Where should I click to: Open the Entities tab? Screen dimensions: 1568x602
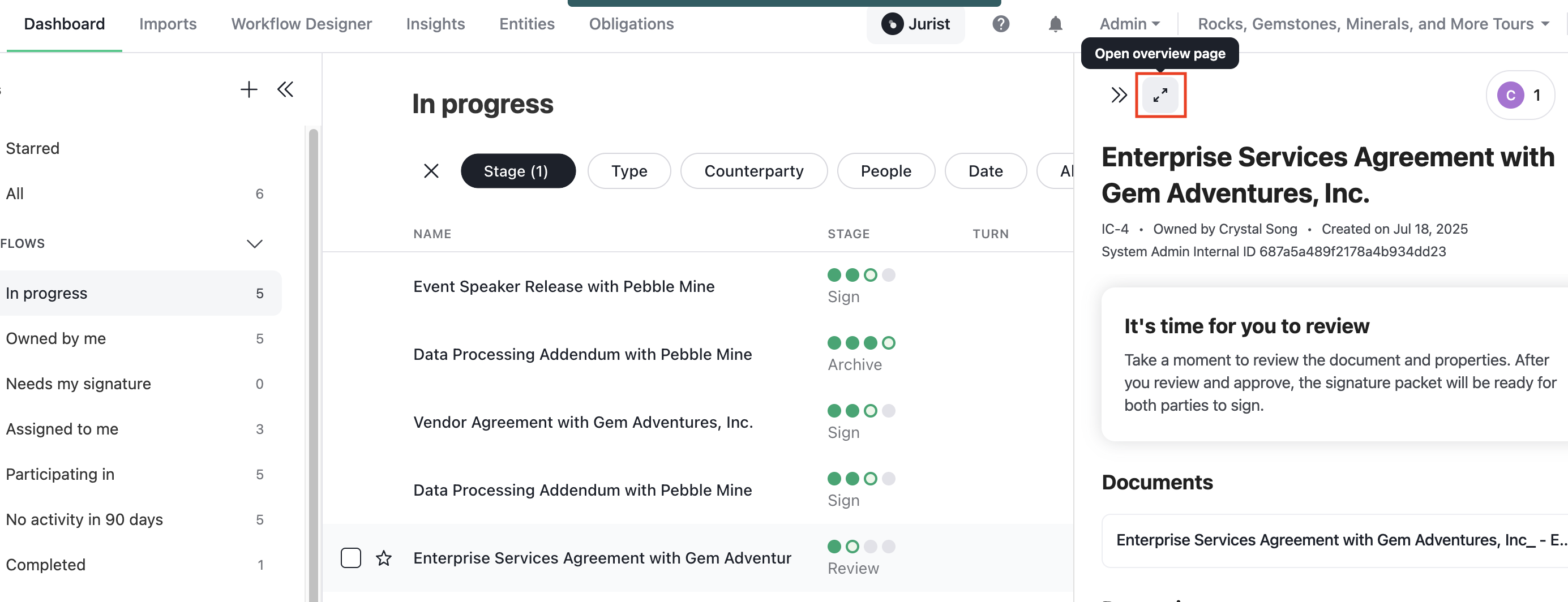point(526,24)
